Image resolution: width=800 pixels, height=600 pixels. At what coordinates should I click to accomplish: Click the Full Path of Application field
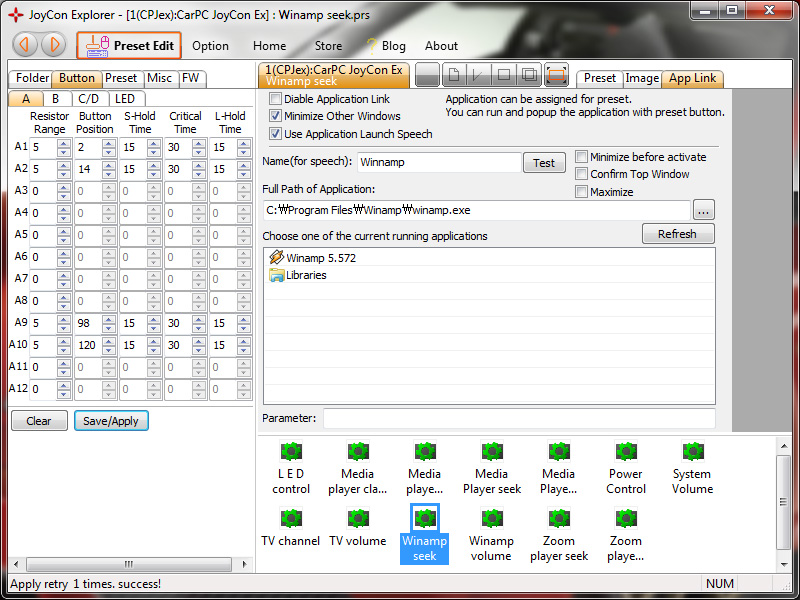coord(477,210)
